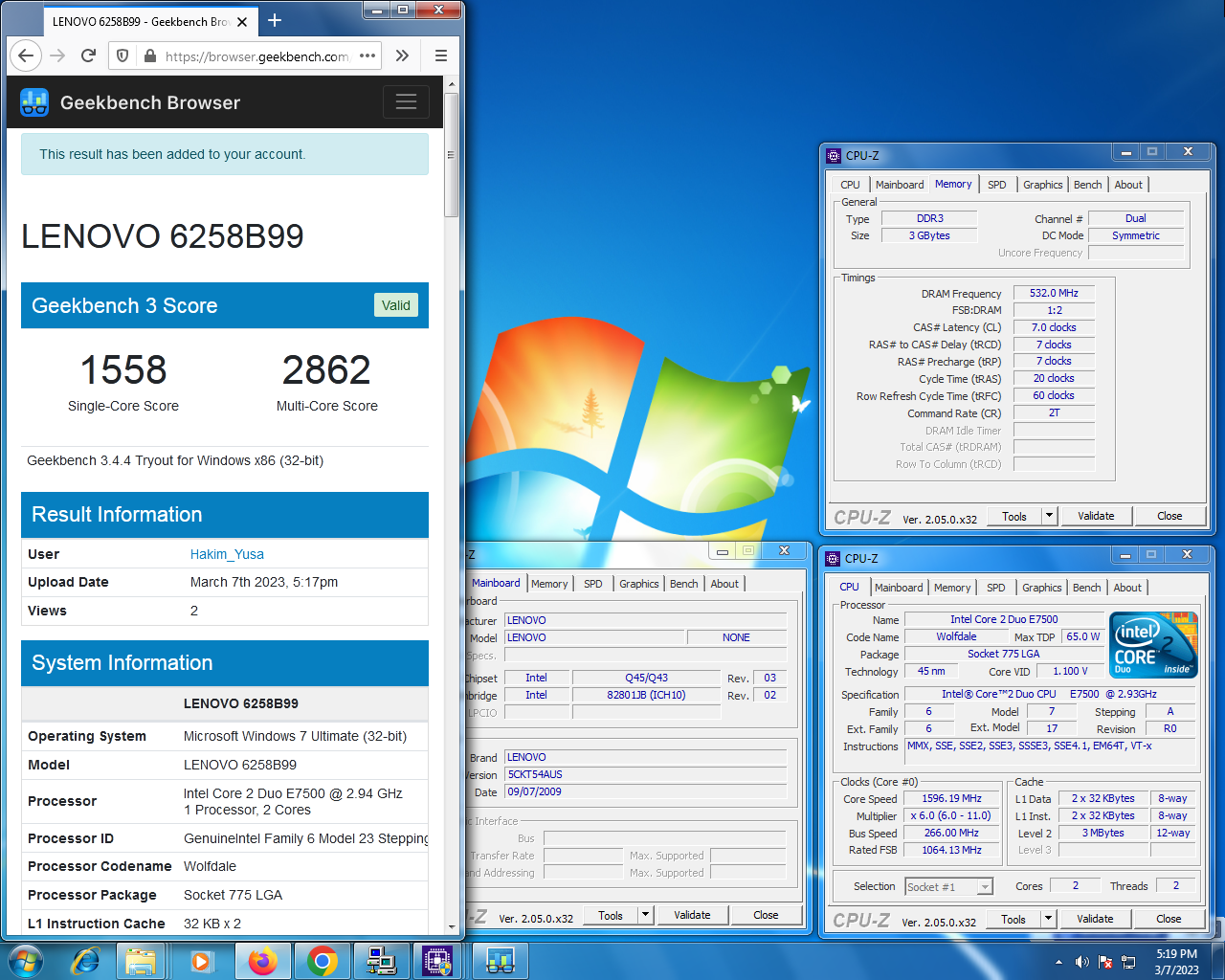1225x980 pixels.
Task: Open the SPD tab in Memory CPU-Z window
Action: (996, 185)
